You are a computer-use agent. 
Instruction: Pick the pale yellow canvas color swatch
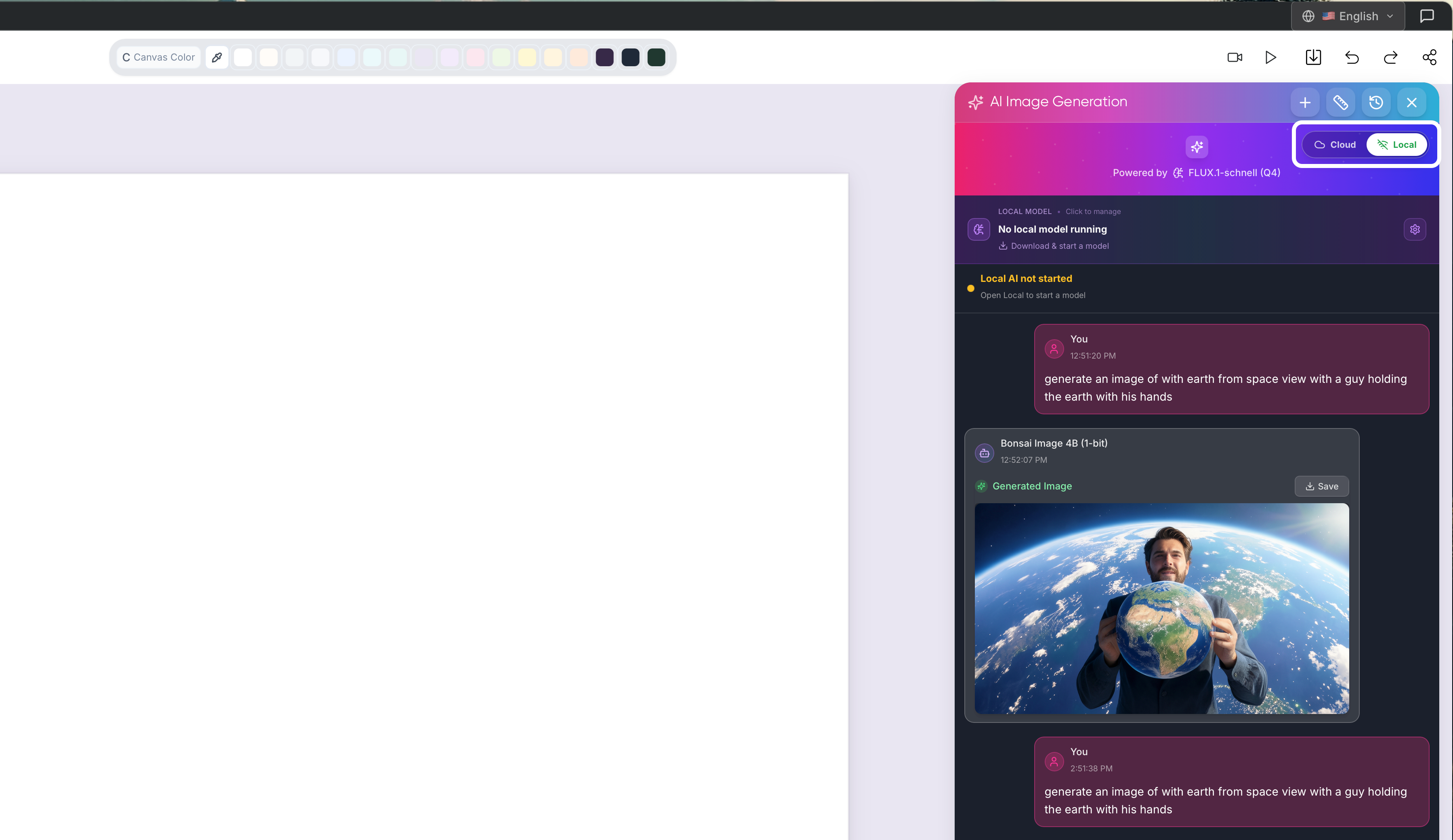(527, 57)
